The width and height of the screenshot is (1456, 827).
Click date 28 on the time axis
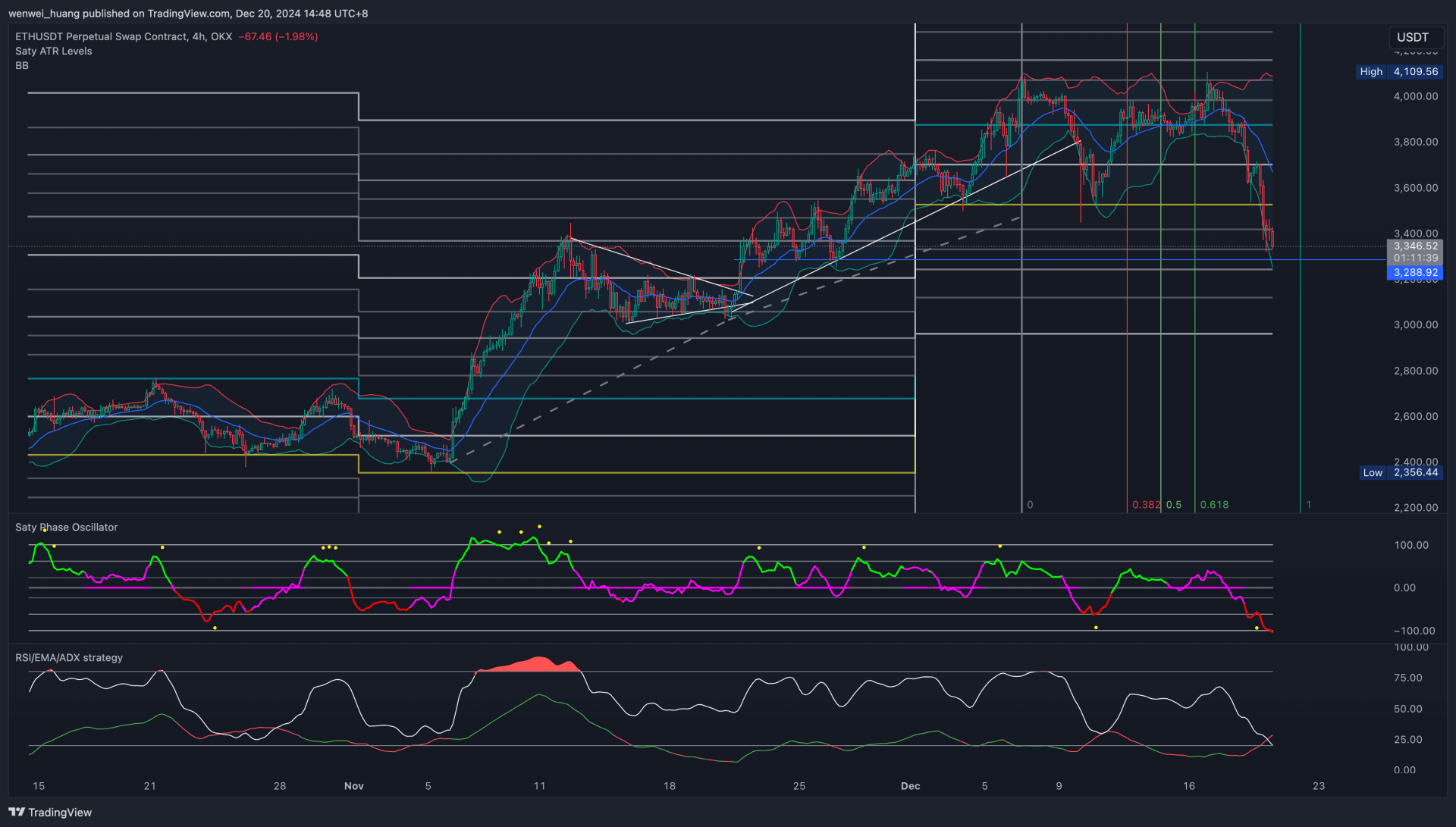pyautogui.click(x=280, y=786)
